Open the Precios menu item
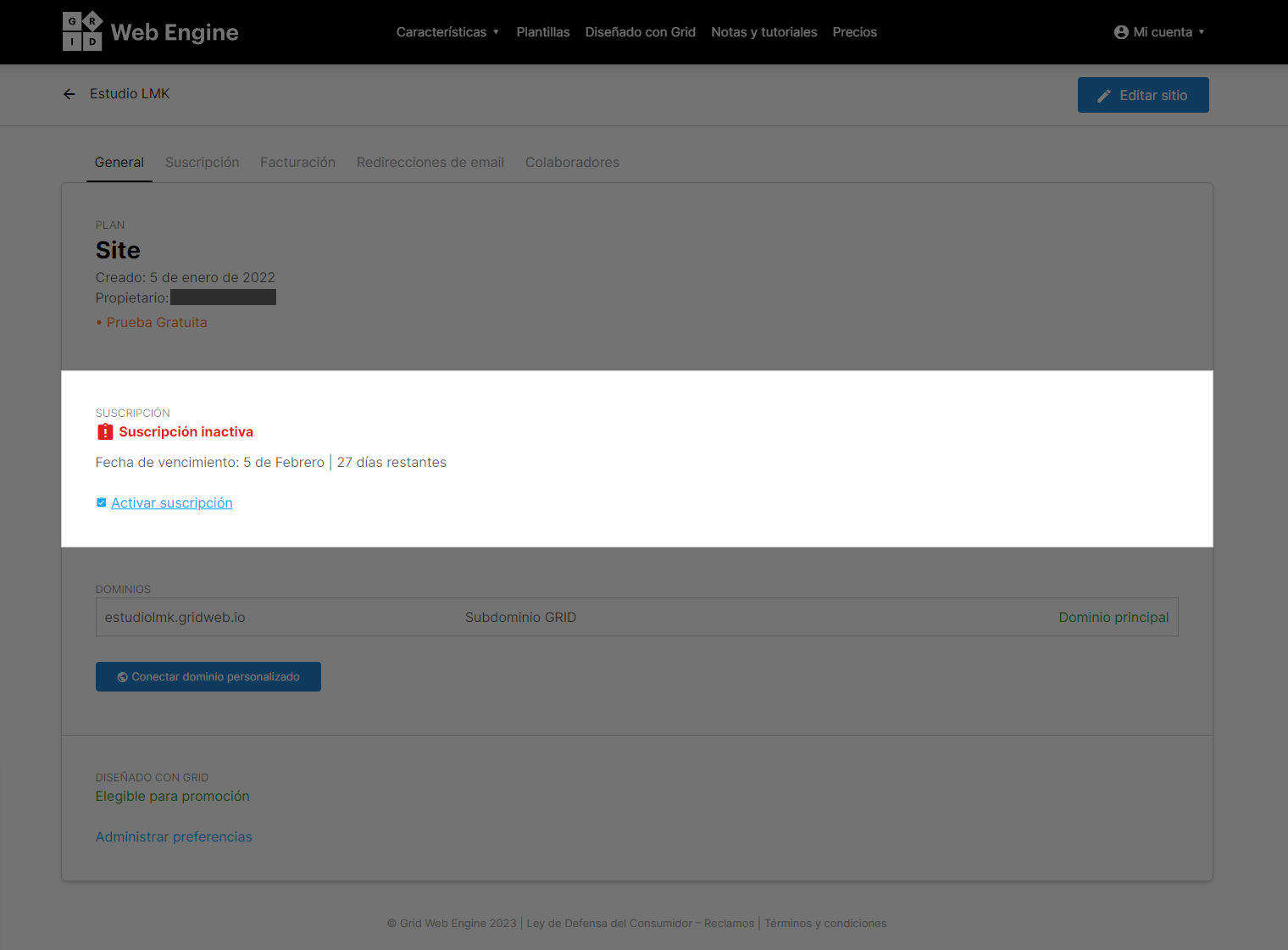The height and width of the screenshot is (950, 1288). pyautogui.click(x=854, y=32)
